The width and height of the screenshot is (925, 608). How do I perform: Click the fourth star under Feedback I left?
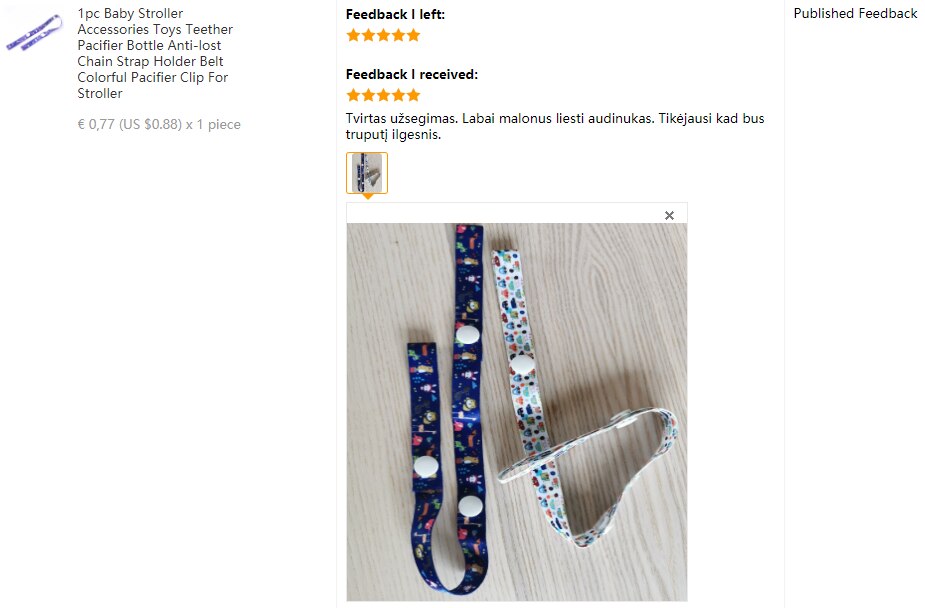pyautogui.click(x=399, y=35)
